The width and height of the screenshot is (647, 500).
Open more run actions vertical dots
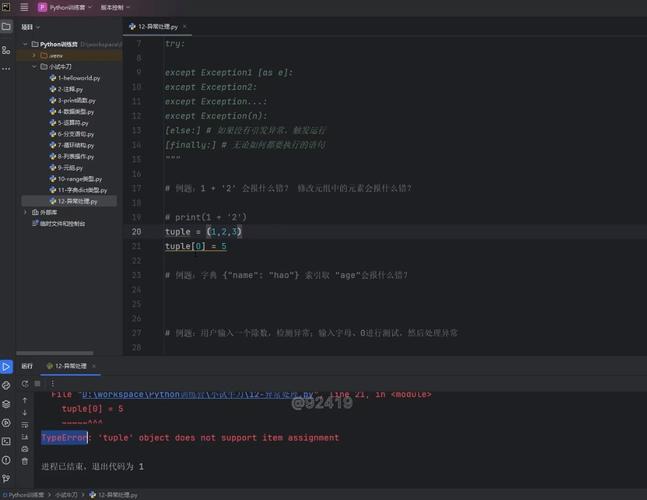52,384
